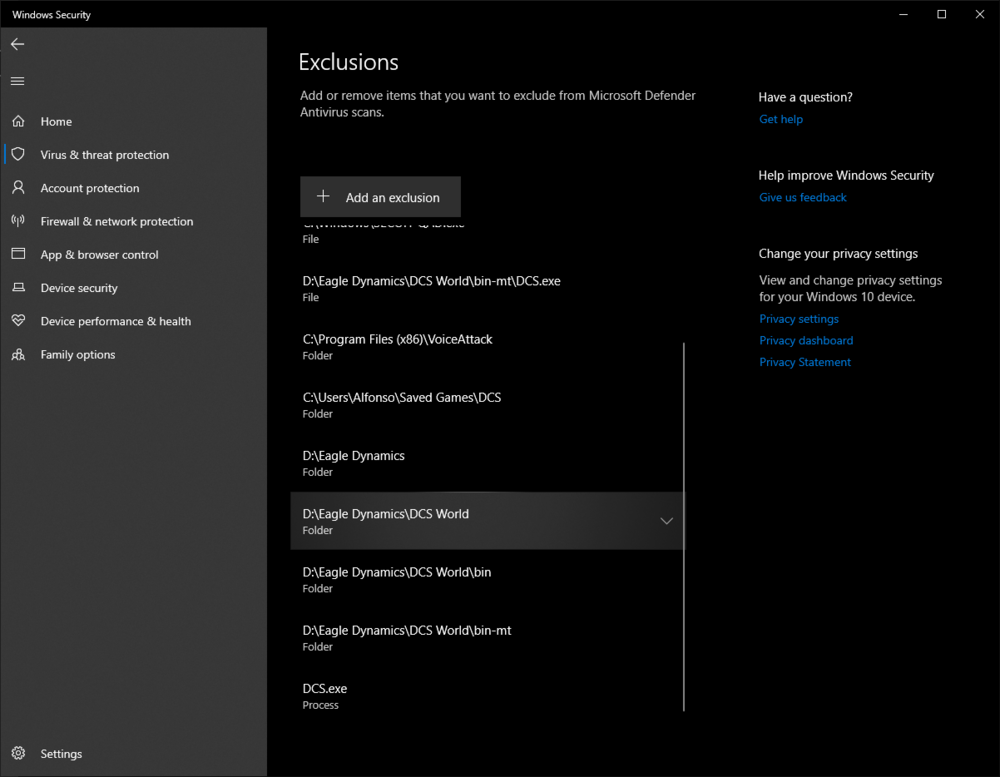Expand the D:\Eagle Dynamics\DCS World chevron
Image resolution: width=1000 pixels, height=777 pixels.
pyautogui.click(x=666, y=521)
